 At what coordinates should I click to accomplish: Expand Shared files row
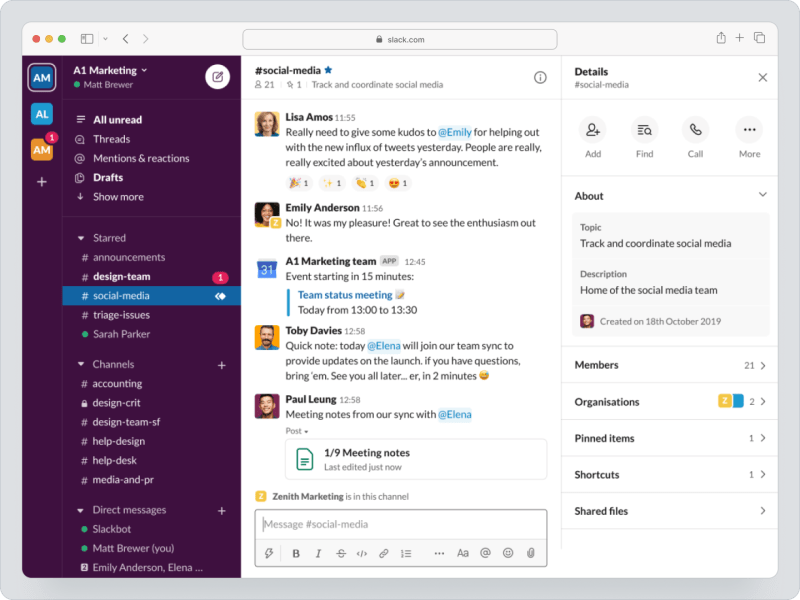(669, 511)
